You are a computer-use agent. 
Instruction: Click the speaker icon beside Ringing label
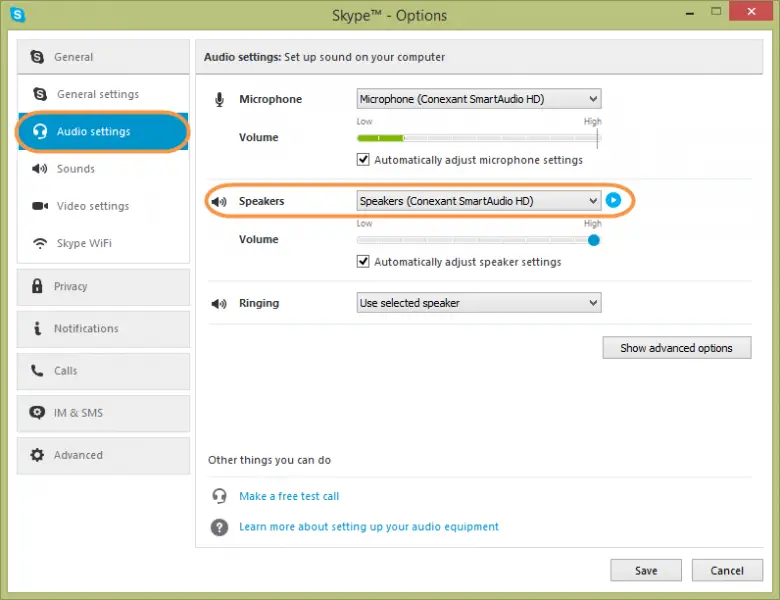tap(219, 303)
